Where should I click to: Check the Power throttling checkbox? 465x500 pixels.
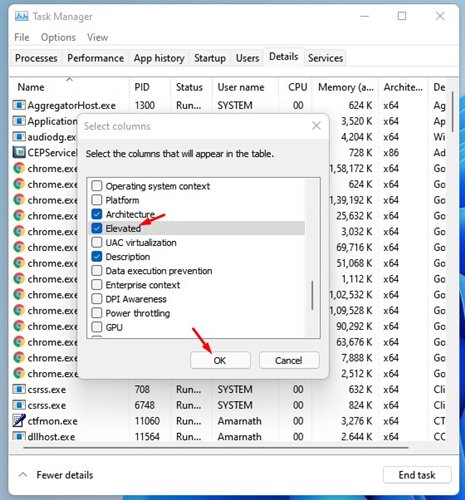[97, 313]
